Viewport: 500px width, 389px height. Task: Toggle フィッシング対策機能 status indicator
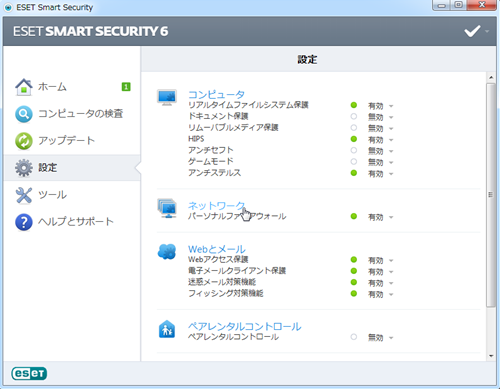[354, 294]
